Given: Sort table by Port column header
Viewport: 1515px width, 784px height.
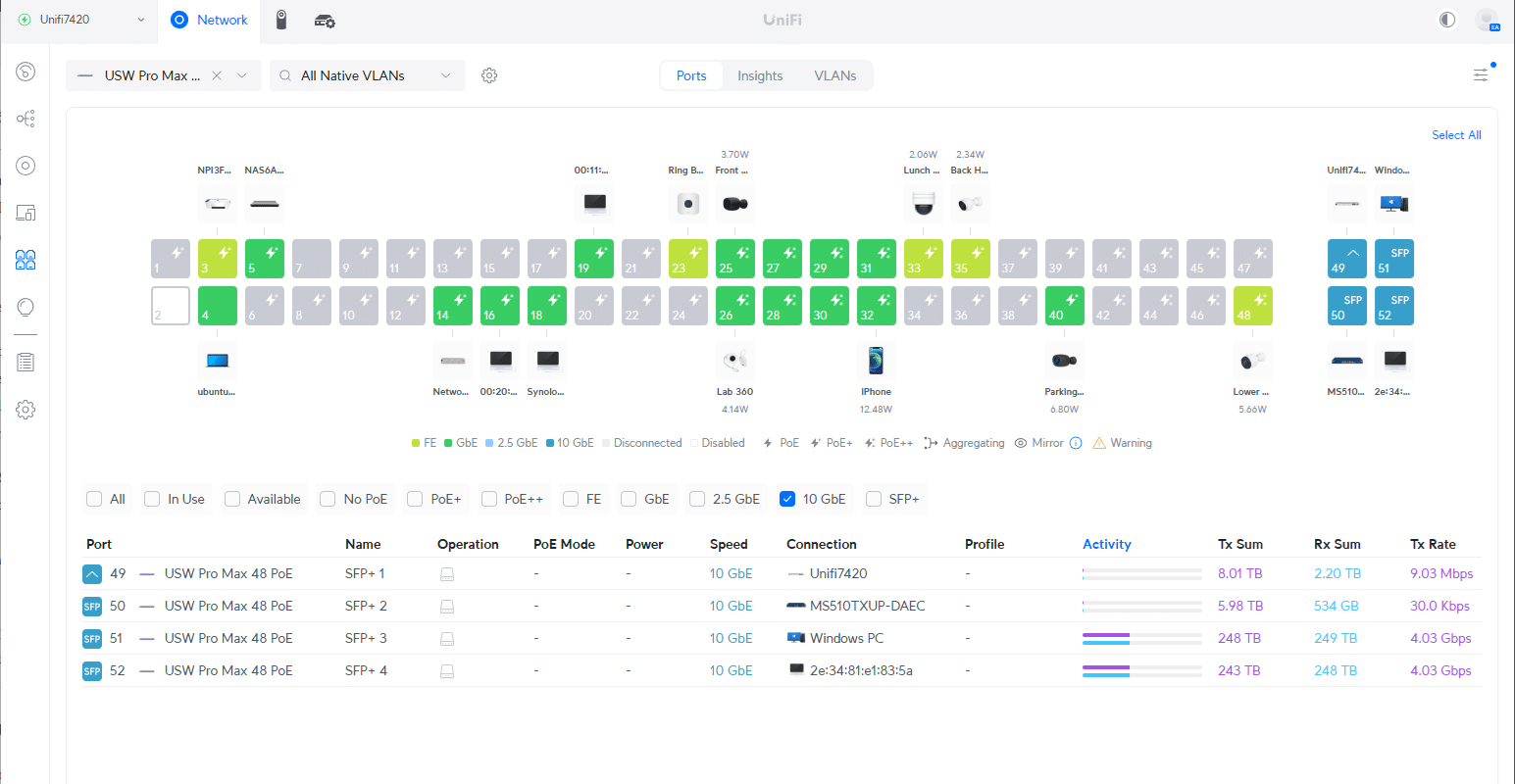Looking at the screenshot, I should [99, 544].
